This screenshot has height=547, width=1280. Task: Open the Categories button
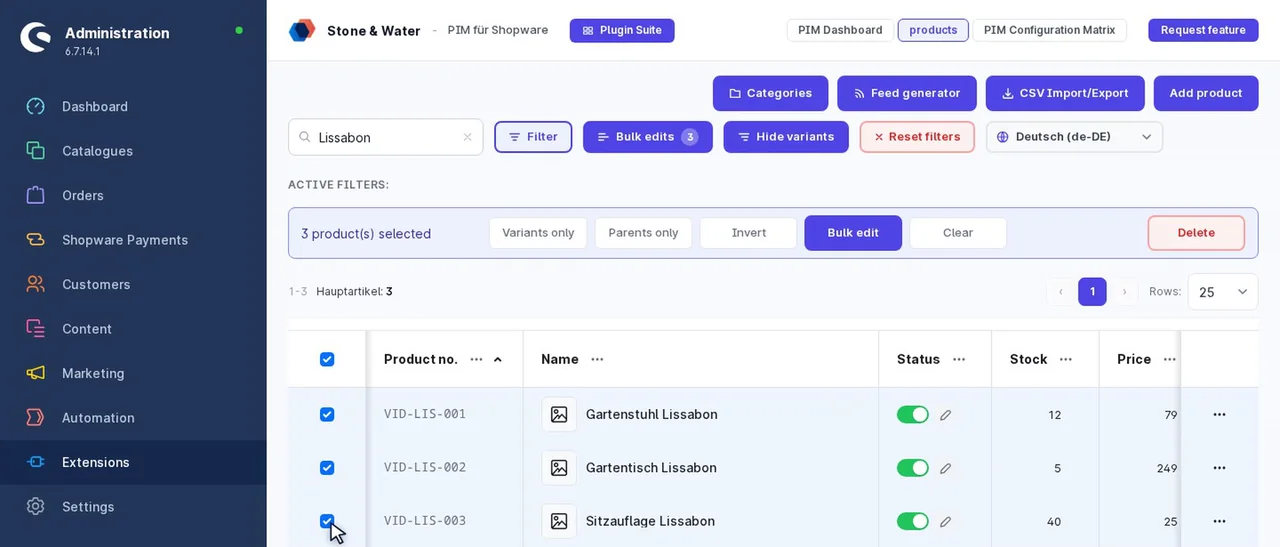click(x=770, y=93)
